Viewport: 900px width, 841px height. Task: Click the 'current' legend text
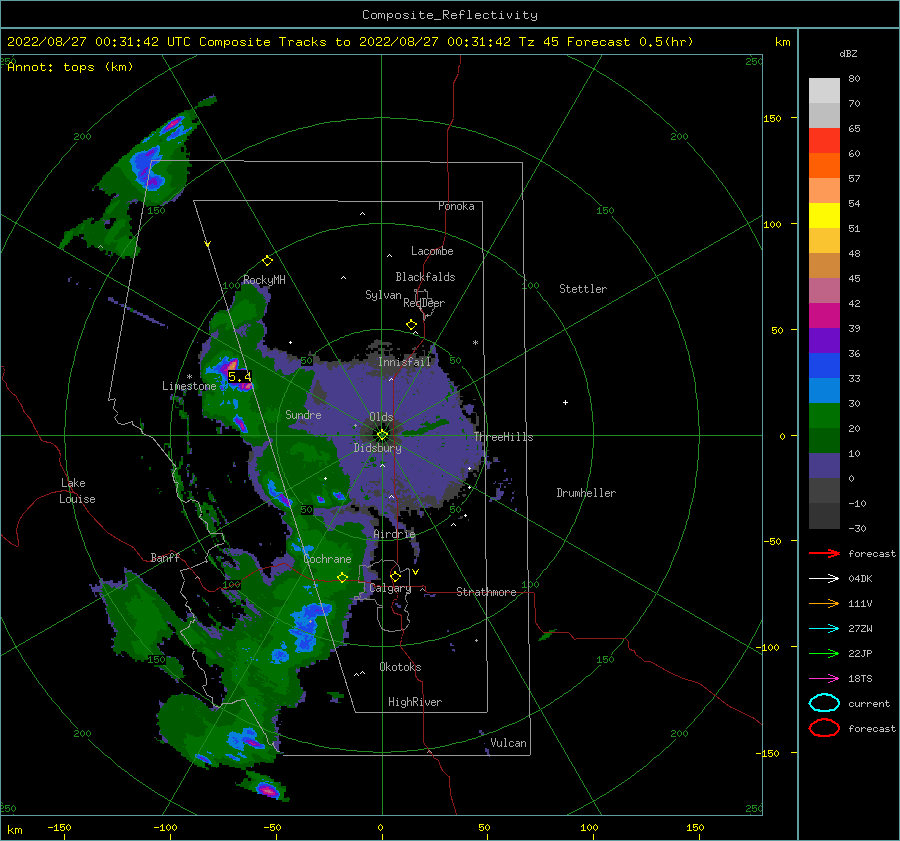pos(869,703)
